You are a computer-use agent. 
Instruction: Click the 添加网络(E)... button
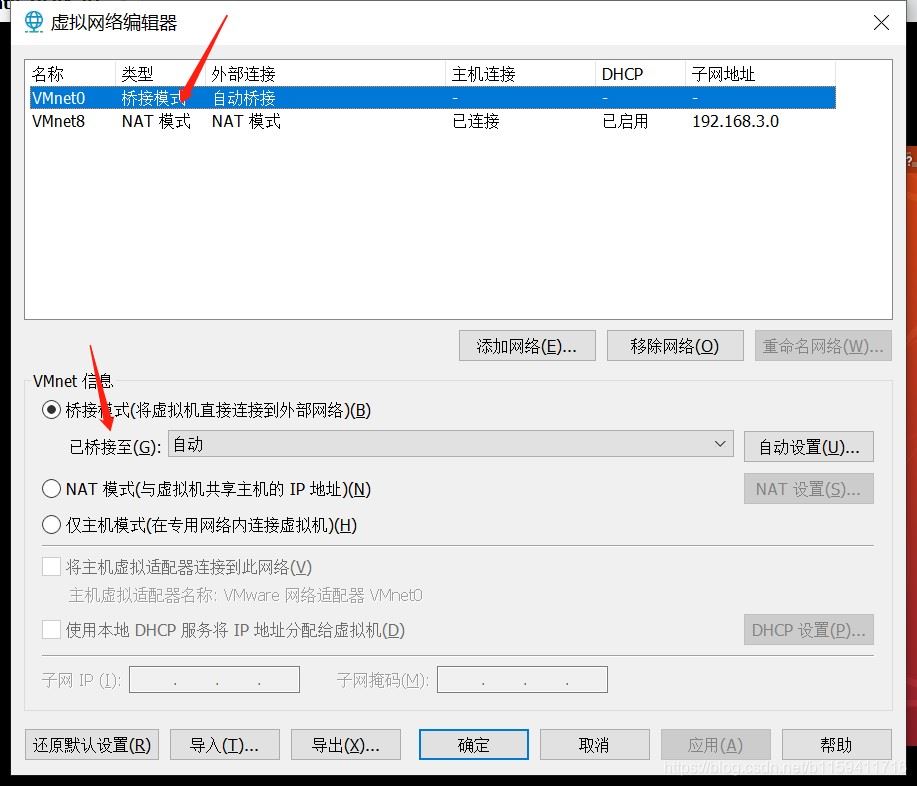coord(527,346)
